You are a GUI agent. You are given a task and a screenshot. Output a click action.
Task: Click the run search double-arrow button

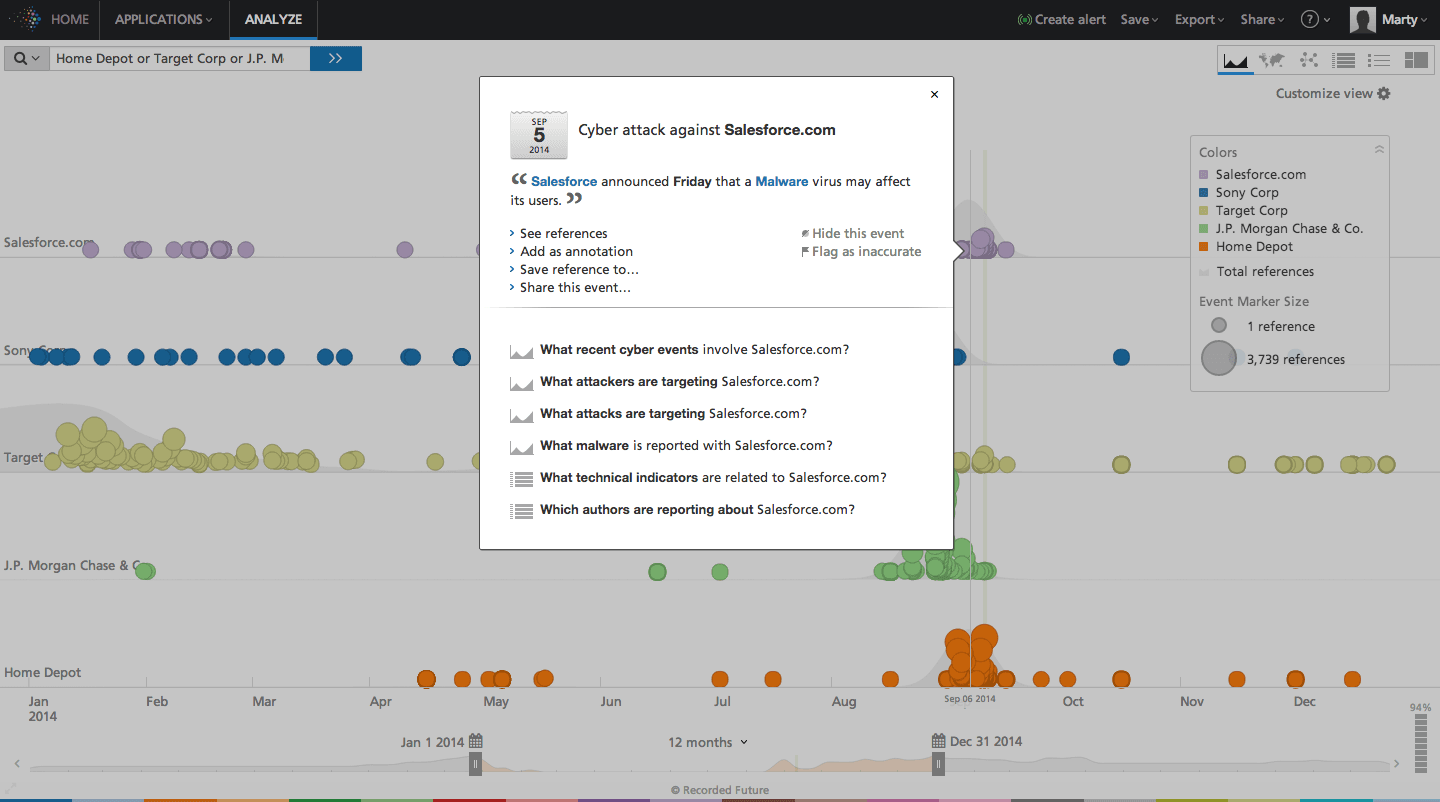pyautogui.click(x=336, y=58)
